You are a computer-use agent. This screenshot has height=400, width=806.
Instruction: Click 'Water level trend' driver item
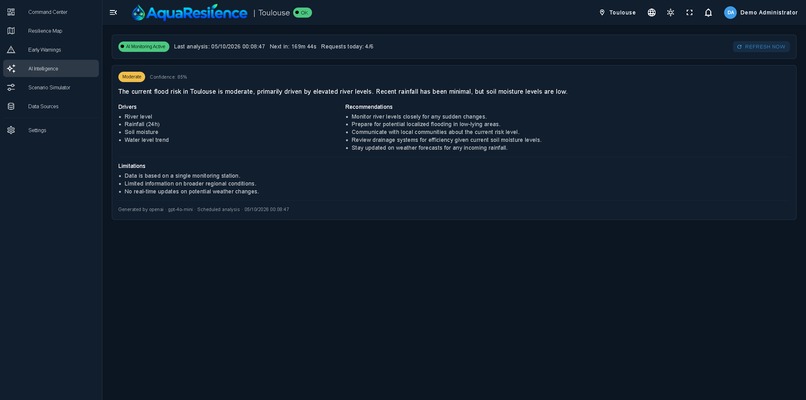pyautogui.click(x=146, y=140)
